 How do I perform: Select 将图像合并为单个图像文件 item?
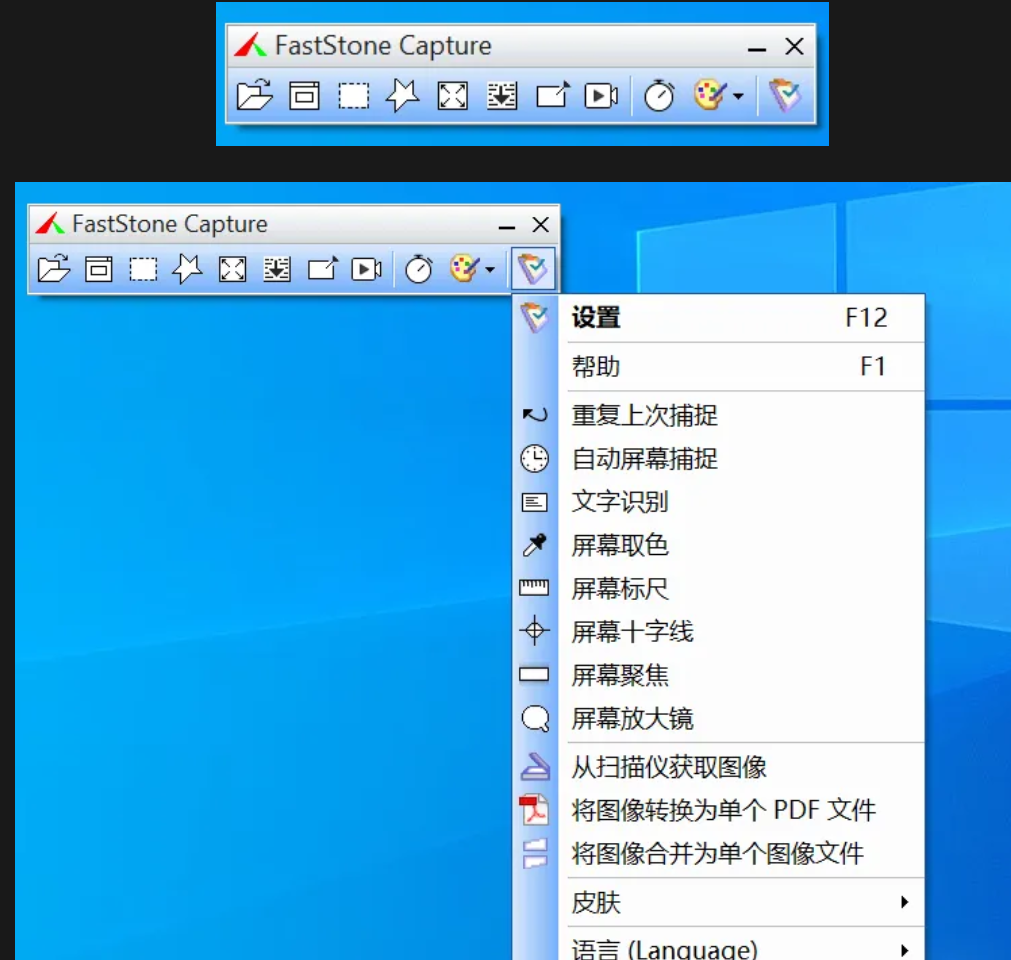click(718, 853)
